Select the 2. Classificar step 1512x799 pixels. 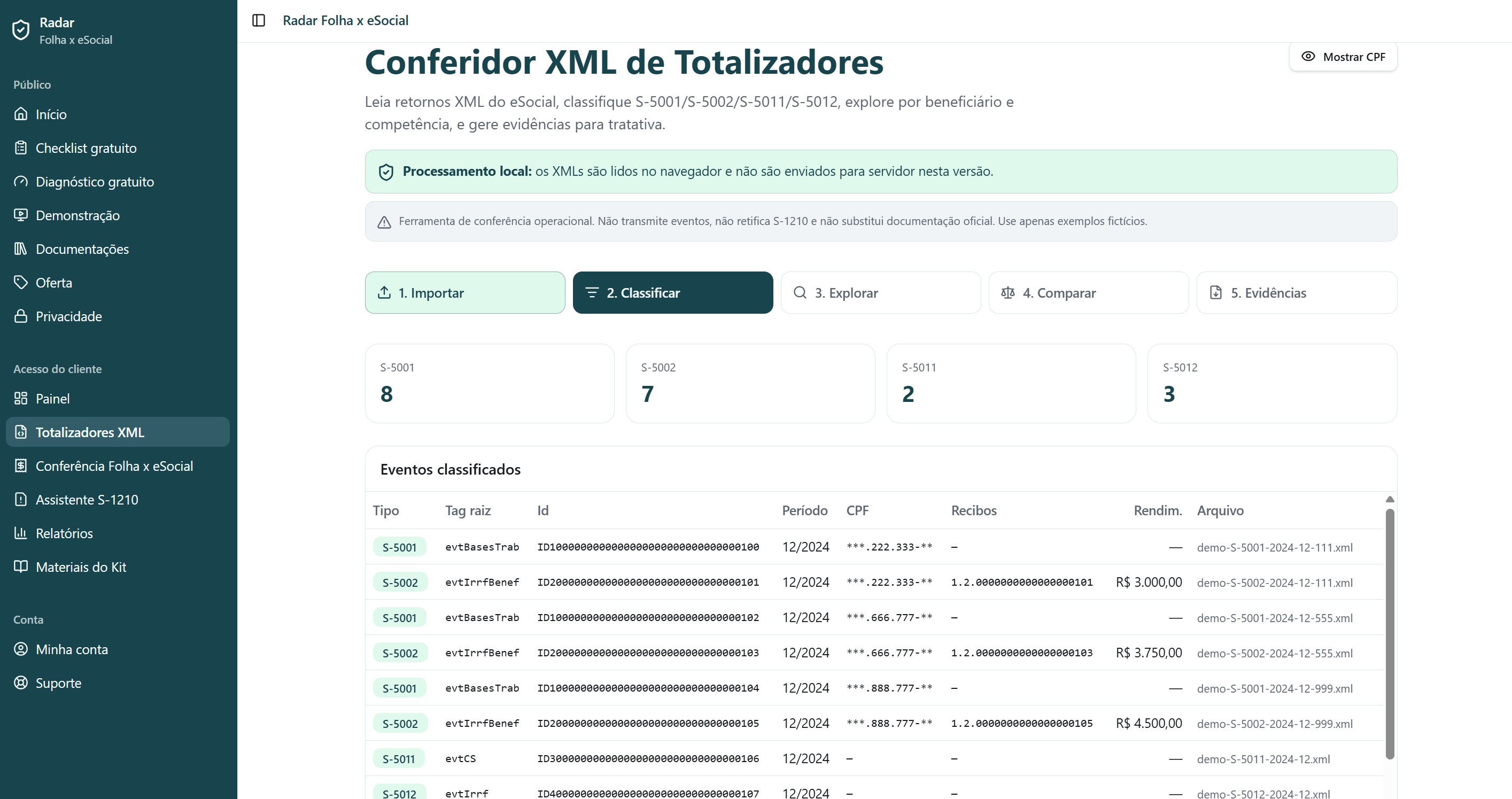673,292
